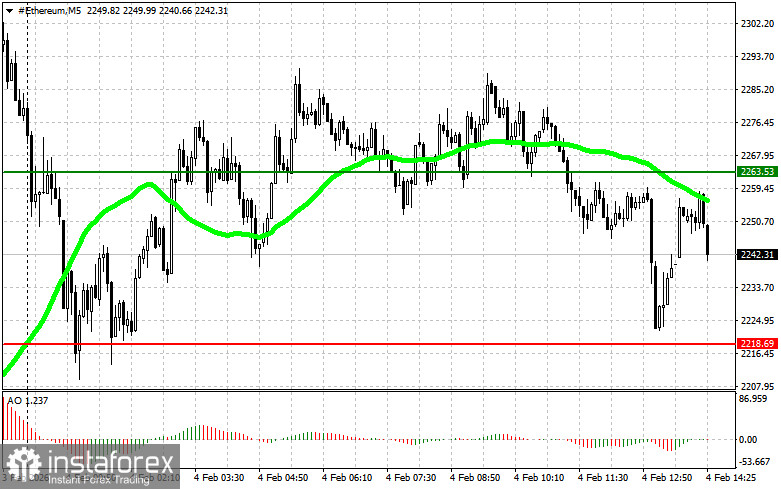
Task: Click the current price label 2242.31
Action: click(757, 254)
